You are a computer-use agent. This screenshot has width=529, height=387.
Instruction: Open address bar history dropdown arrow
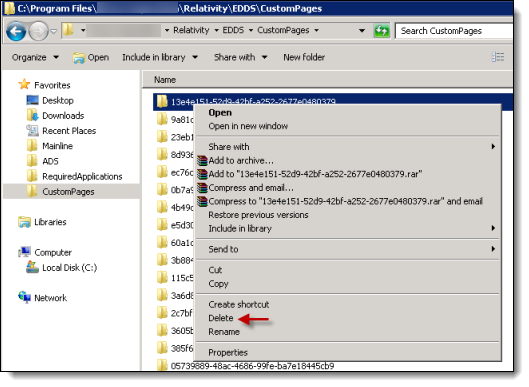362,31
